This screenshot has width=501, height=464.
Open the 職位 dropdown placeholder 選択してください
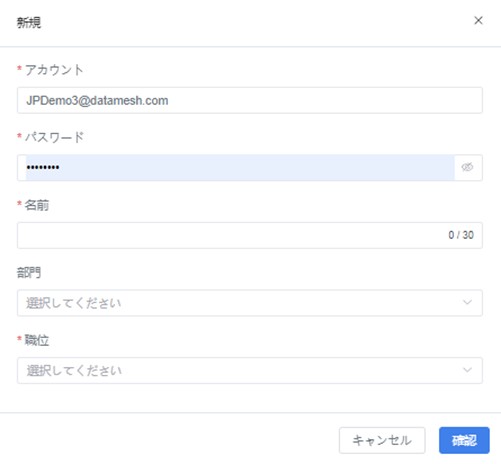(74, 371)
